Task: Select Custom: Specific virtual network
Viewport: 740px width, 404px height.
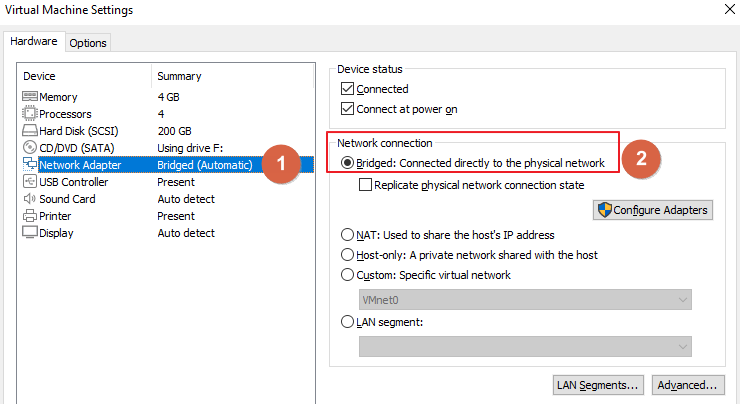Action: [347, 275]
